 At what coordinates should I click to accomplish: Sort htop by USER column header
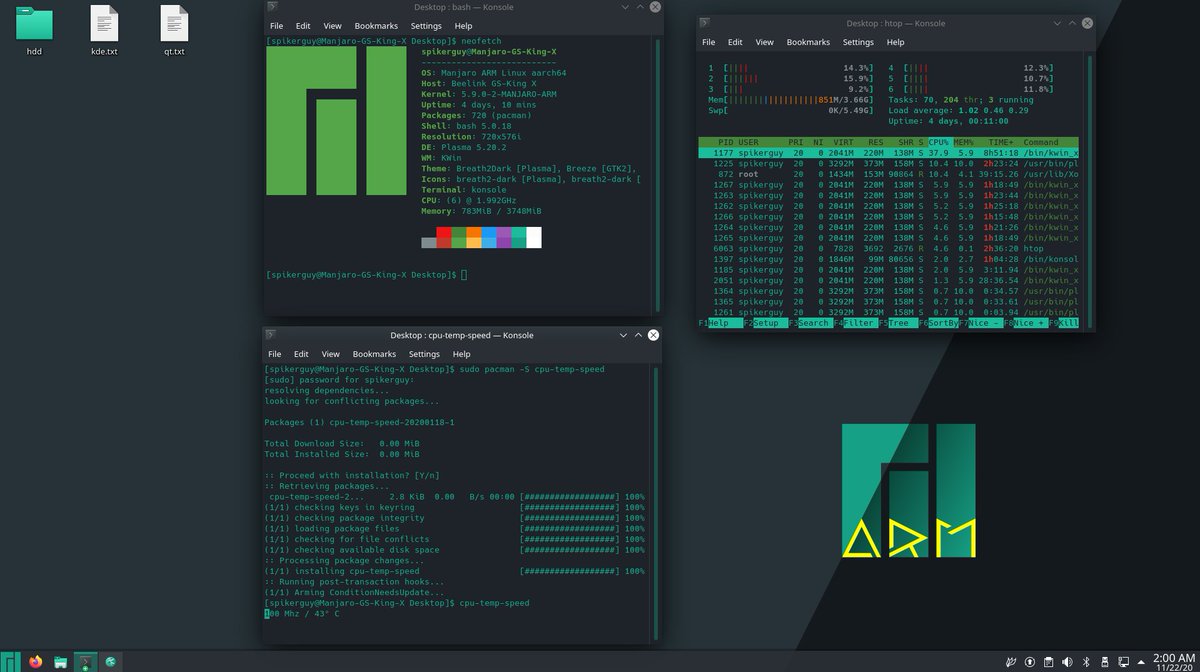tap(749, 142)
